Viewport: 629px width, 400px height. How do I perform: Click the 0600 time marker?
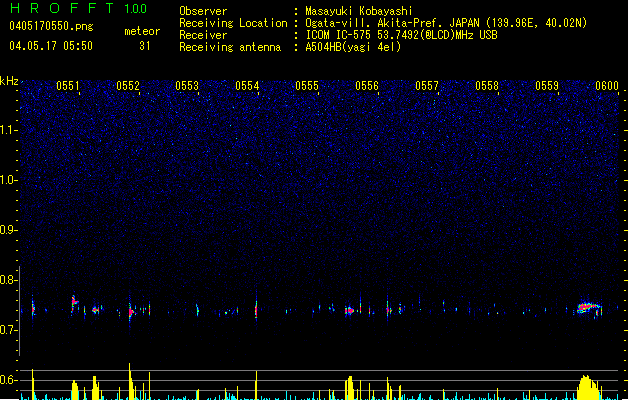pyautogui.click(x=607, y=86)
